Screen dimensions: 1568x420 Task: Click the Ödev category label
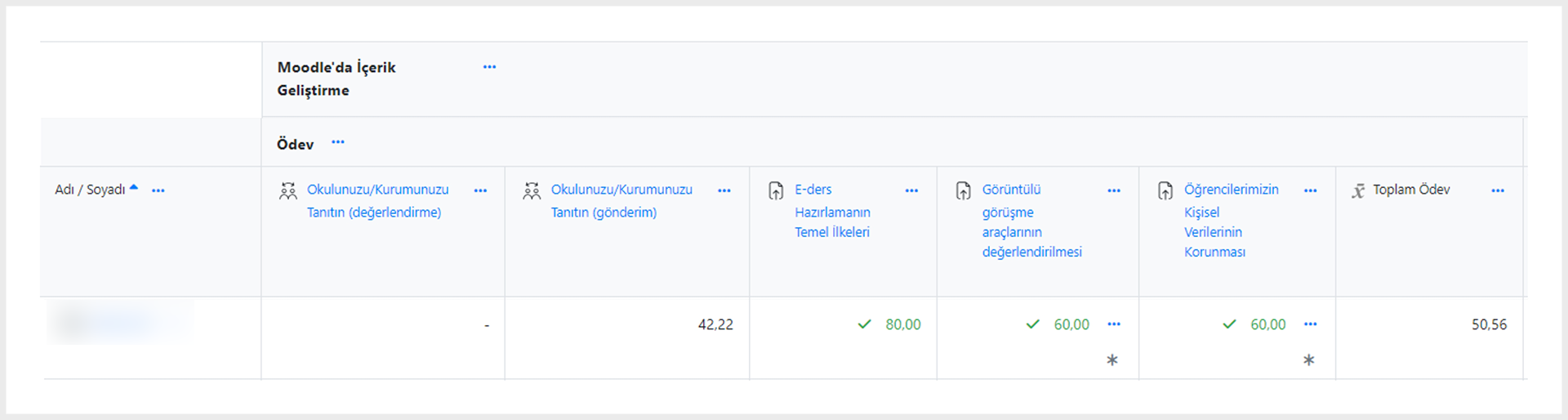click(x=295, y=144)
